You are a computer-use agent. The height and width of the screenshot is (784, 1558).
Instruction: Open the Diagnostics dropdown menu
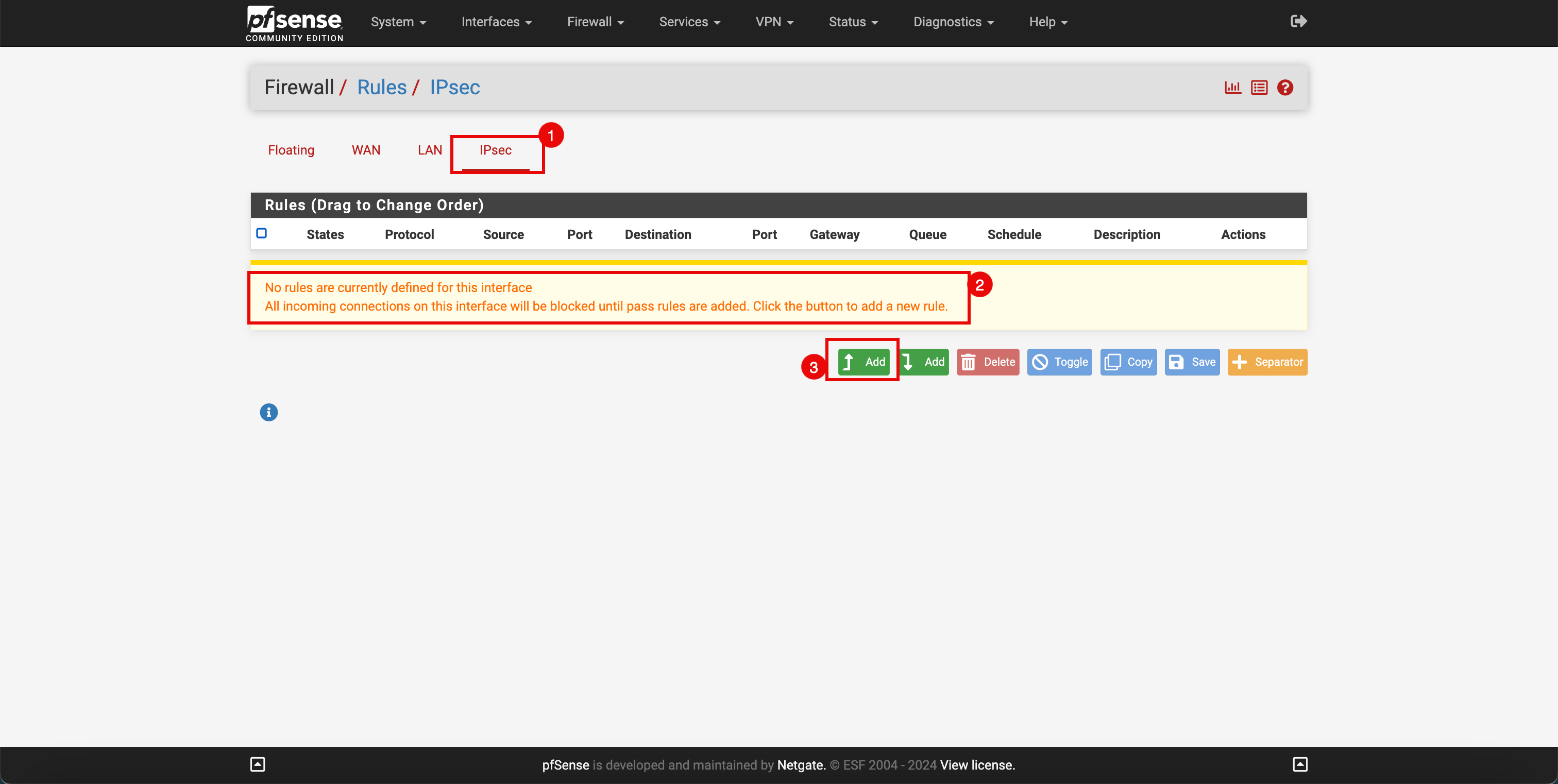pyautogui.click(x=953, y=22)
